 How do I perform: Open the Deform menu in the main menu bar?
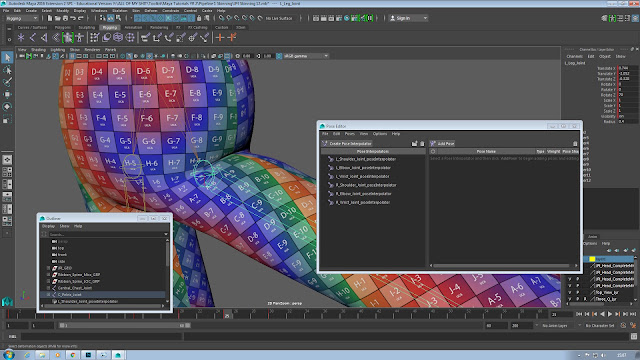[x=151, y=11]
